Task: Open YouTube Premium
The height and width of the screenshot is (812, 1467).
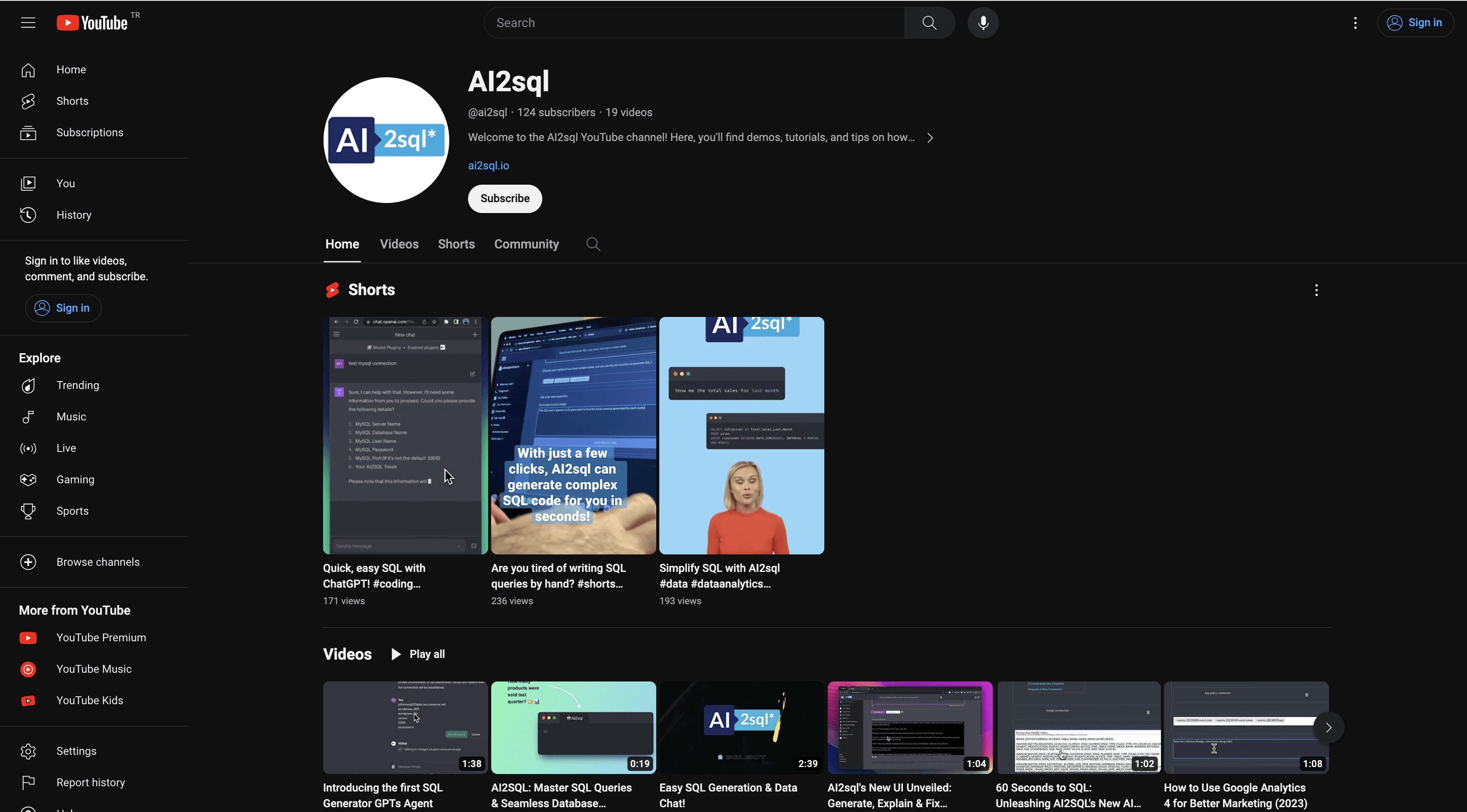Action: tap(101, 637)
